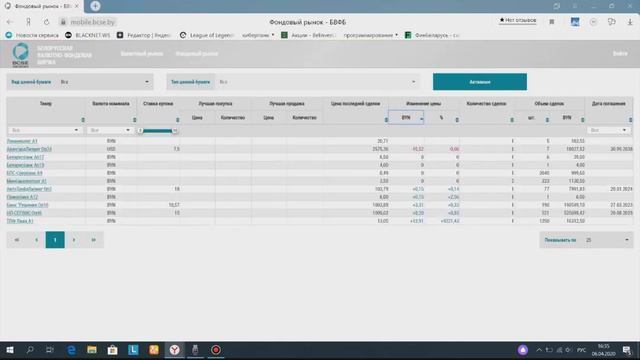Open the Дата погашения filter dropdown

(x=609, y=130)
